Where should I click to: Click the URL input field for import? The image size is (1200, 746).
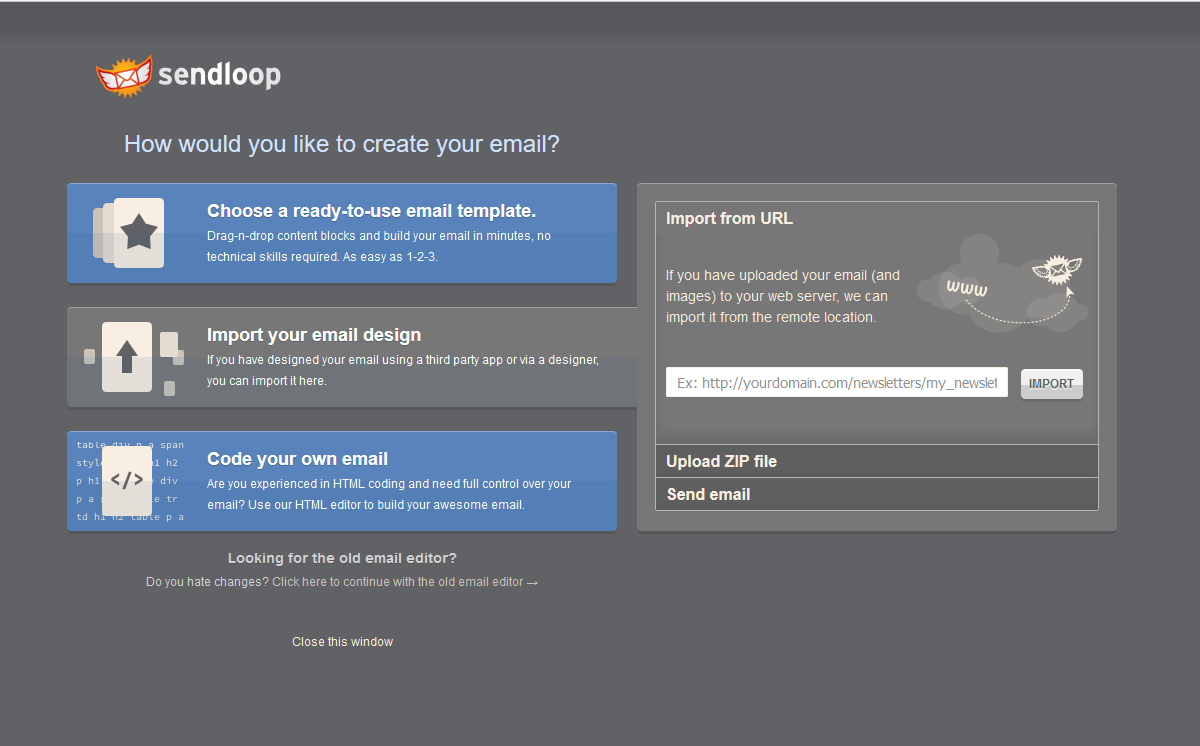point(836,383)
